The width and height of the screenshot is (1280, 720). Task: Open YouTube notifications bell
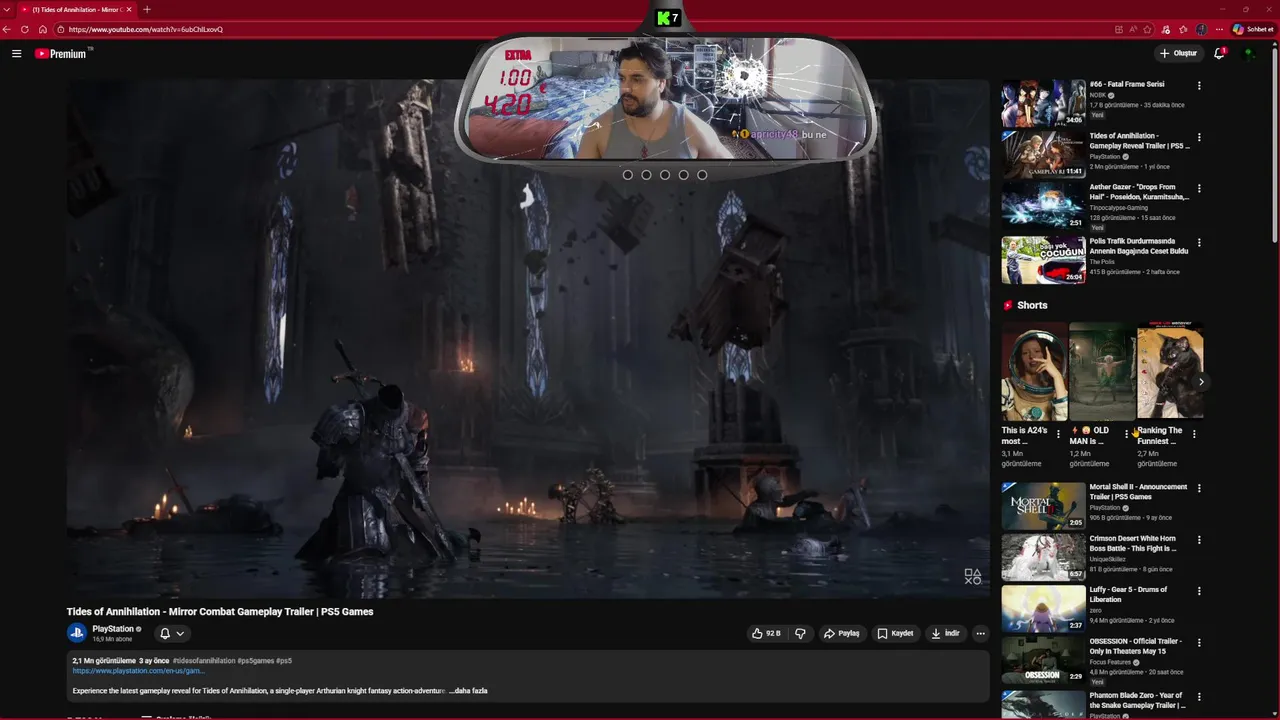point(1219,53)
